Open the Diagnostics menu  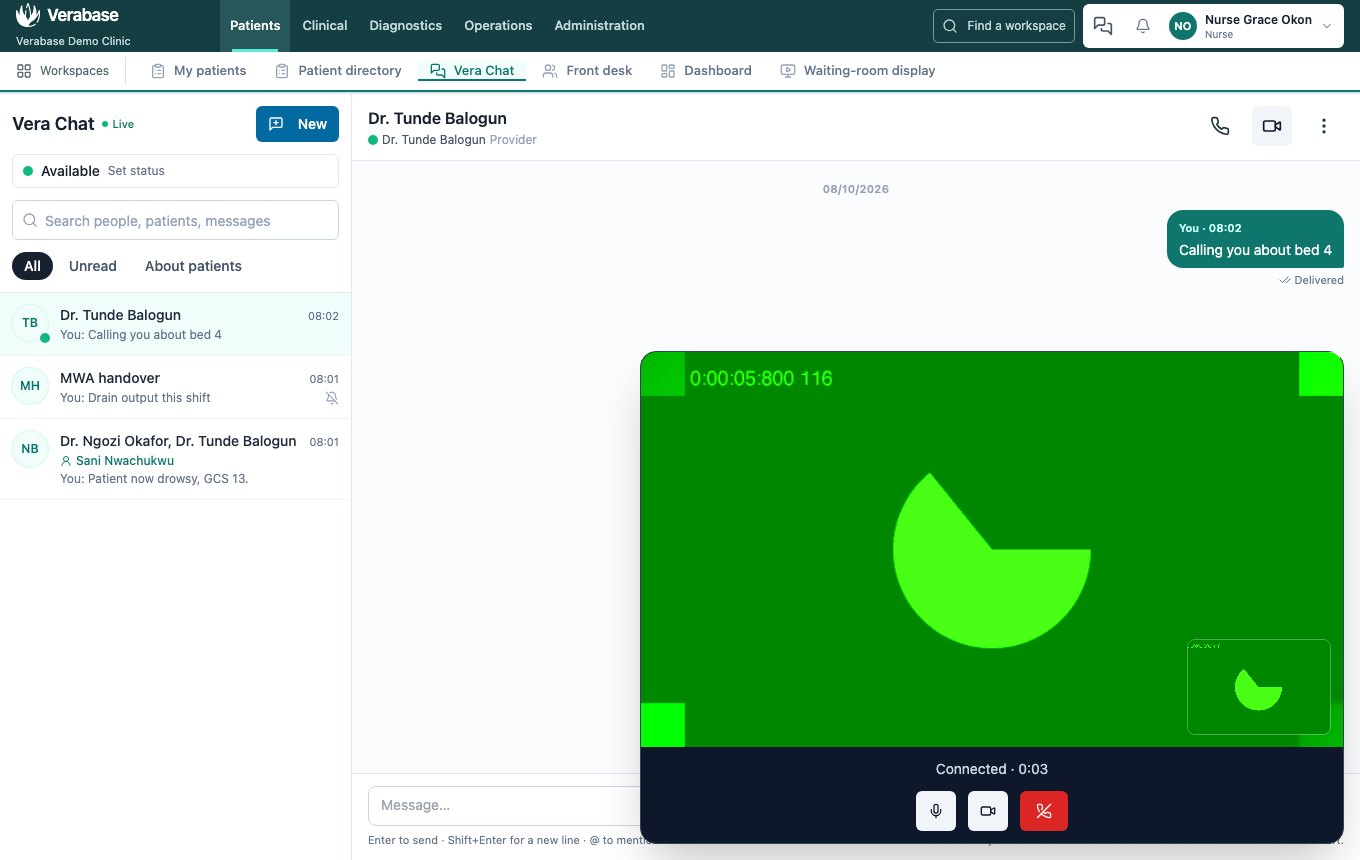click(x=406, y=26)
